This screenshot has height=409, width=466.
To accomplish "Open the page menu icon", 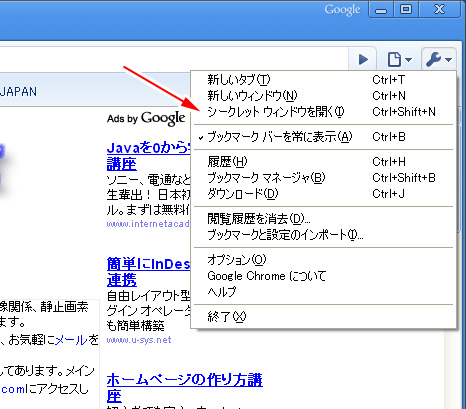I will [399, 60].
